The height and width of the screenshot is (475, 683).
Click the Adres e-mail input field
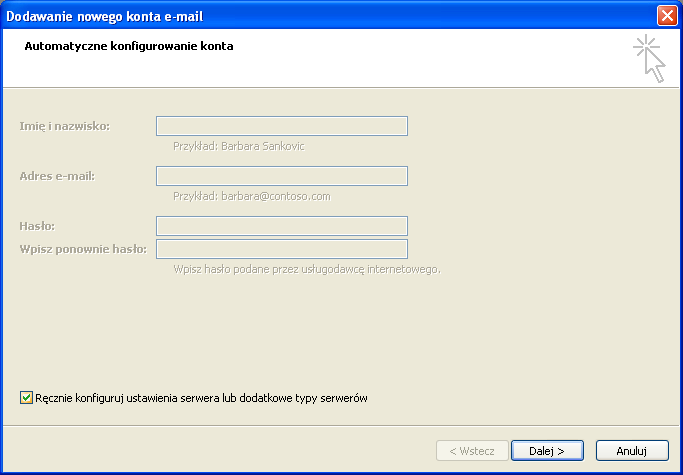coord(282,176)
